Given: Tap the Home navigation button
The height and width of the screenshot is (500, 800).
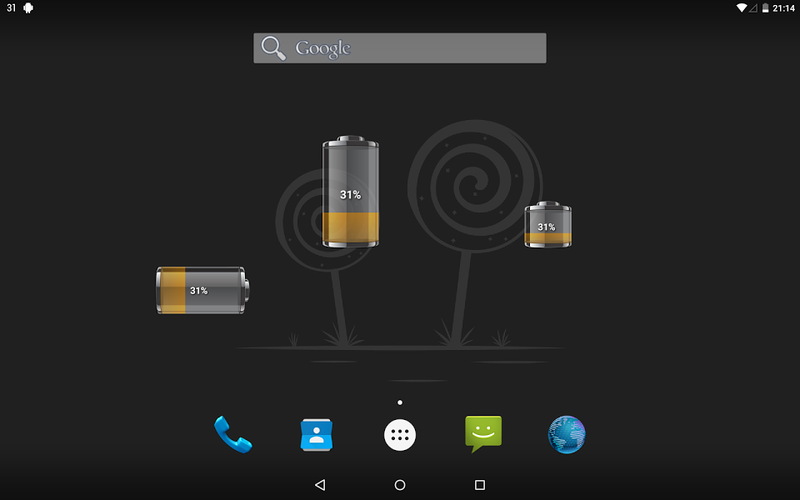Looking at the screenshot, I should [400, 485].
